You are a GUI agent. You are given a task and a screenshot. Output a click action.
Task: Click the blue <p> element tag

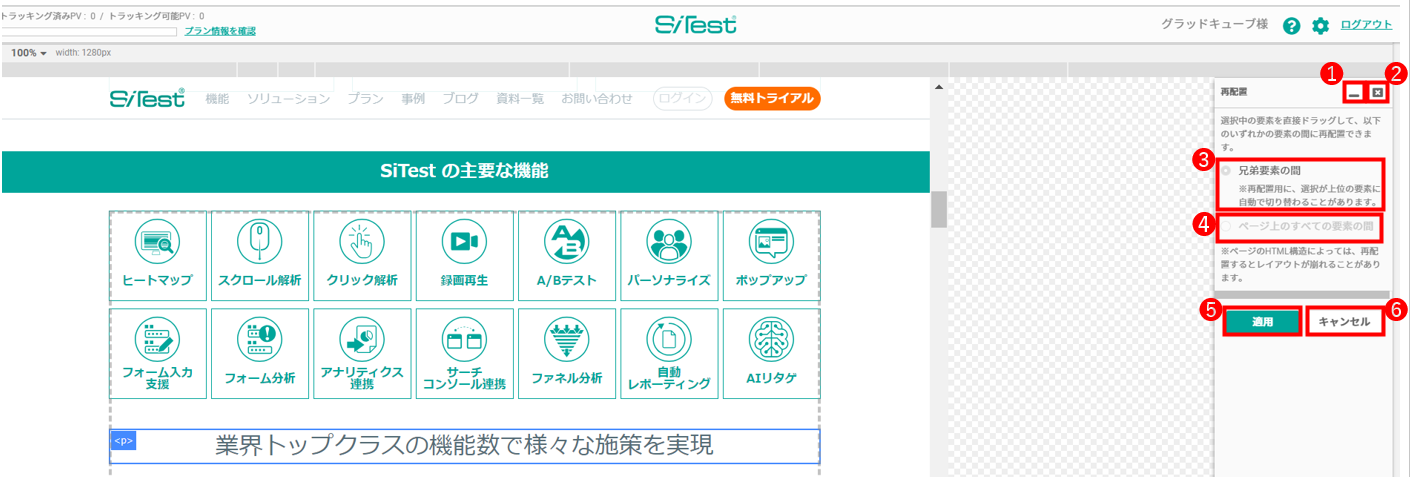(x=123, y=441)
